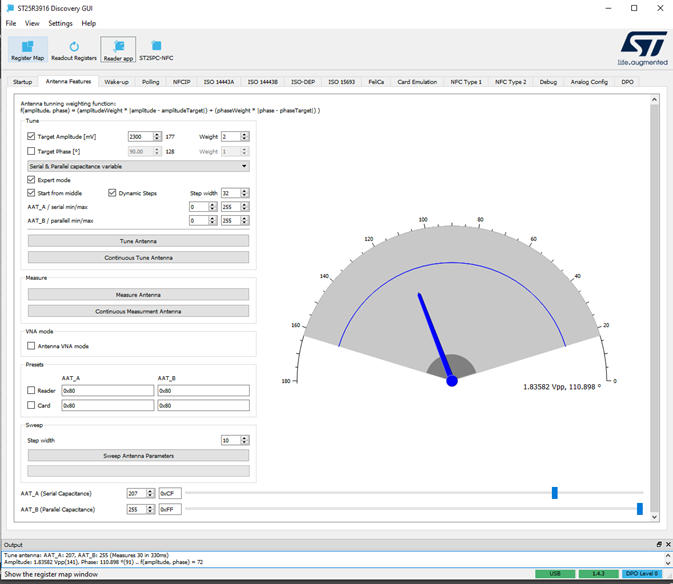The width and height of the screenshot is (673, 584).
Task: Enable the Antenna VNA mode checkbox
Action: [x=31, y=346]
